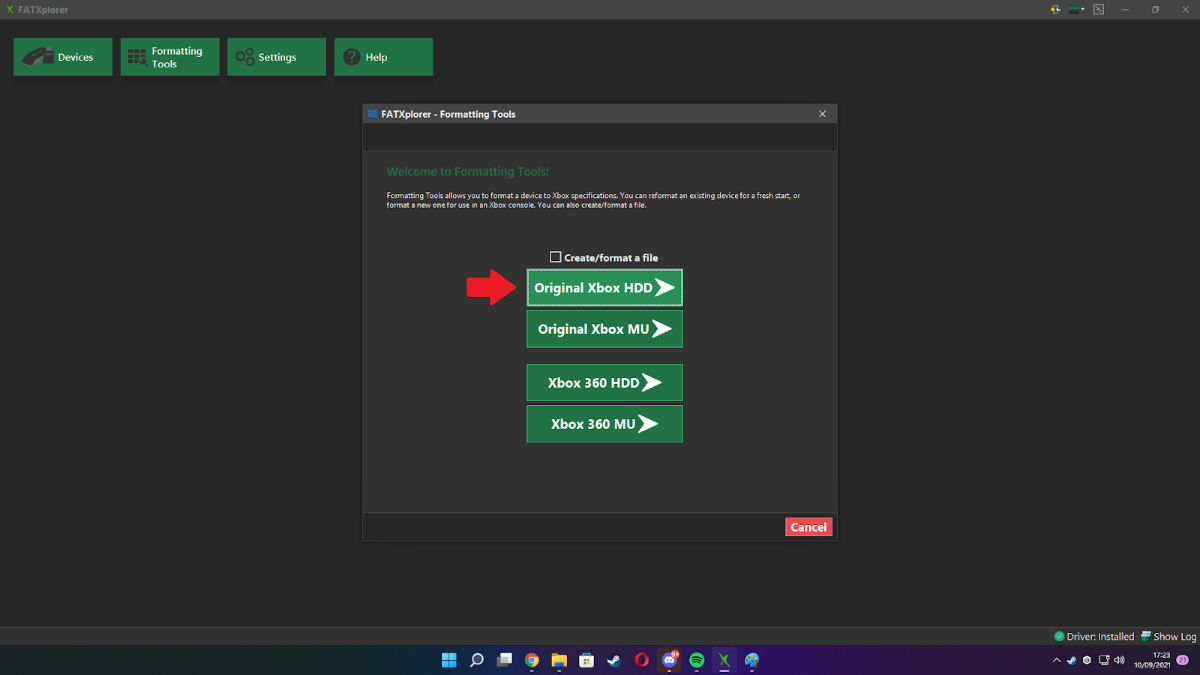
Task: Open Formatting Tools from the toolbar
Action: point(170,57)
